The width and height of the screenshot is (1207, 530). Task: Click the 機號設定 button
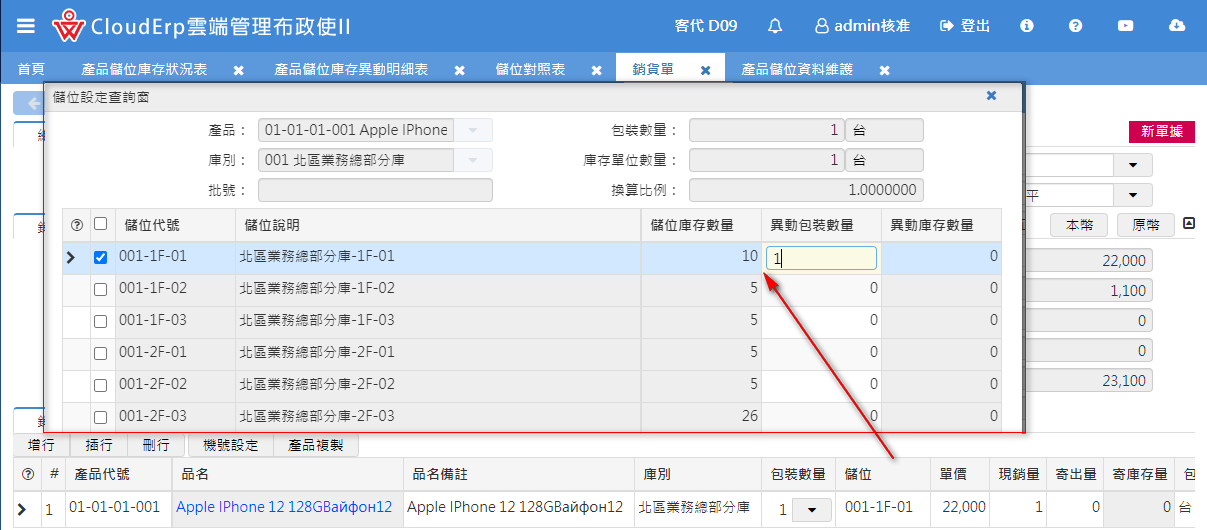click(x=231, y=445)
